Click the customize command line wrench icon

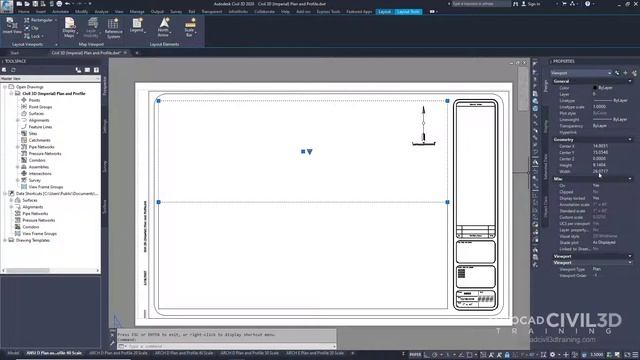coord(113,343)
